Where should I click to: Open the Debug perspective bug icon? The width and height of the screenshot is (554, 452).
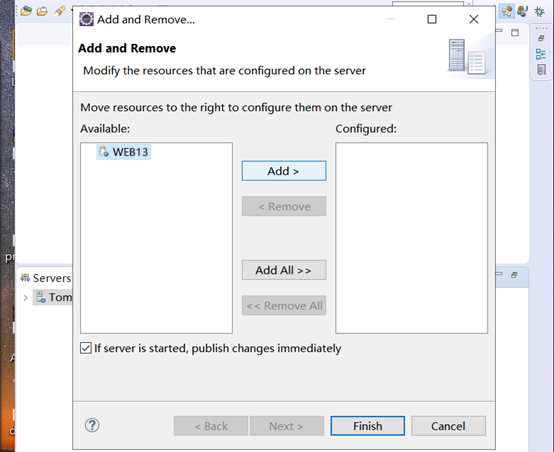(540, 11)
